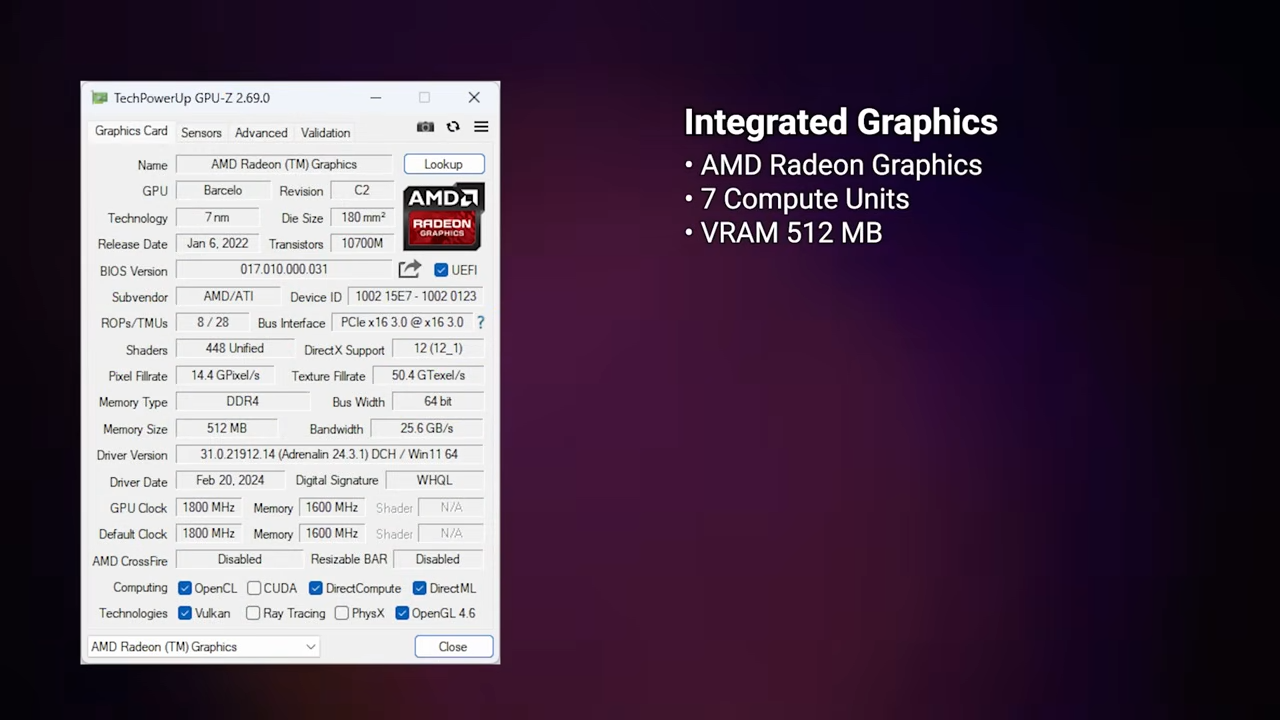1280x720 pixels.
Task: Click the Close button at bottom
Action: pyautogui.click(x=453, y=647)
